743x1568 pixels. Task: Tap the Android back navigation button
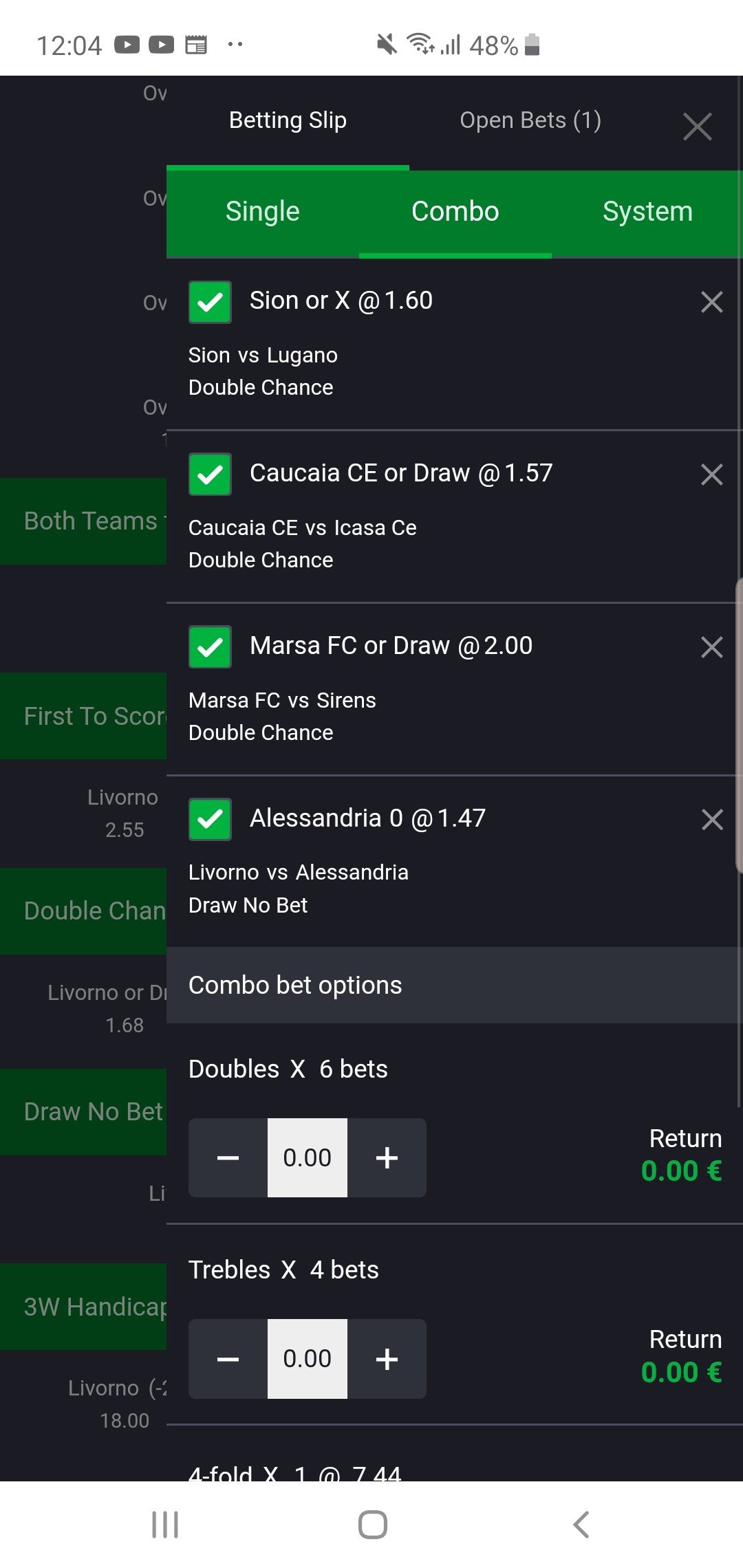coord(581,1524)
